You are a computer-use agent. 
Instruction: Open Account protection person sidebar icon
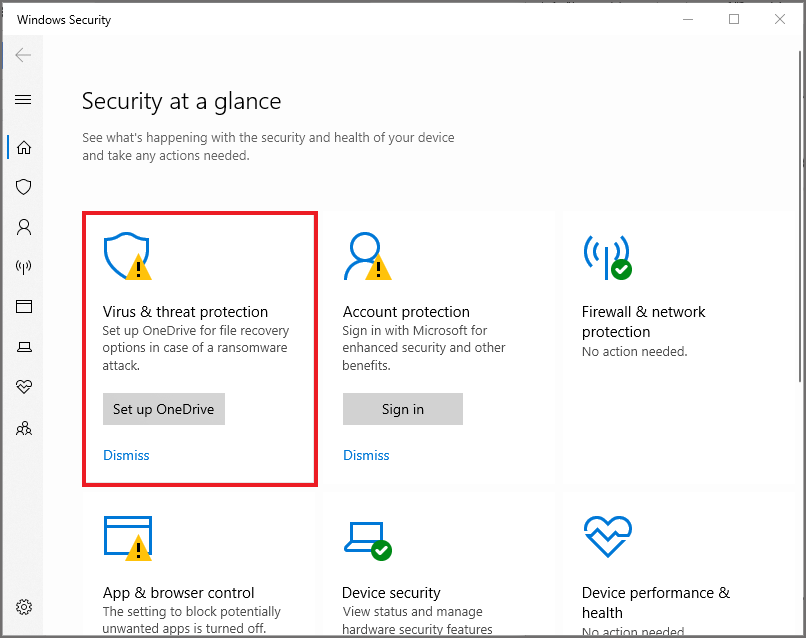pos(23,227)
